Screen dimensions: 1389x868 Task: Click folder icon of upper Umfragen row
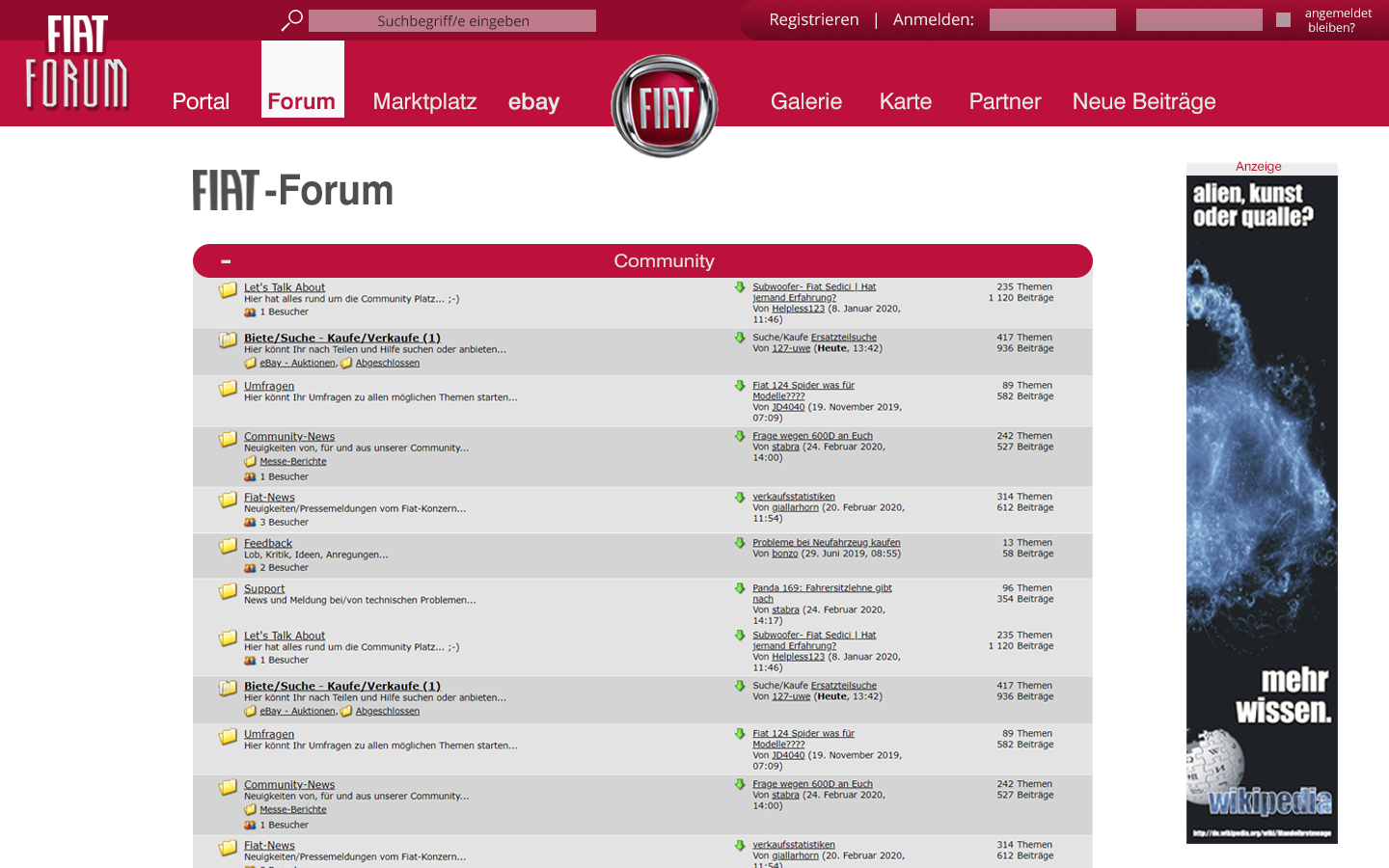pos(228,388)
